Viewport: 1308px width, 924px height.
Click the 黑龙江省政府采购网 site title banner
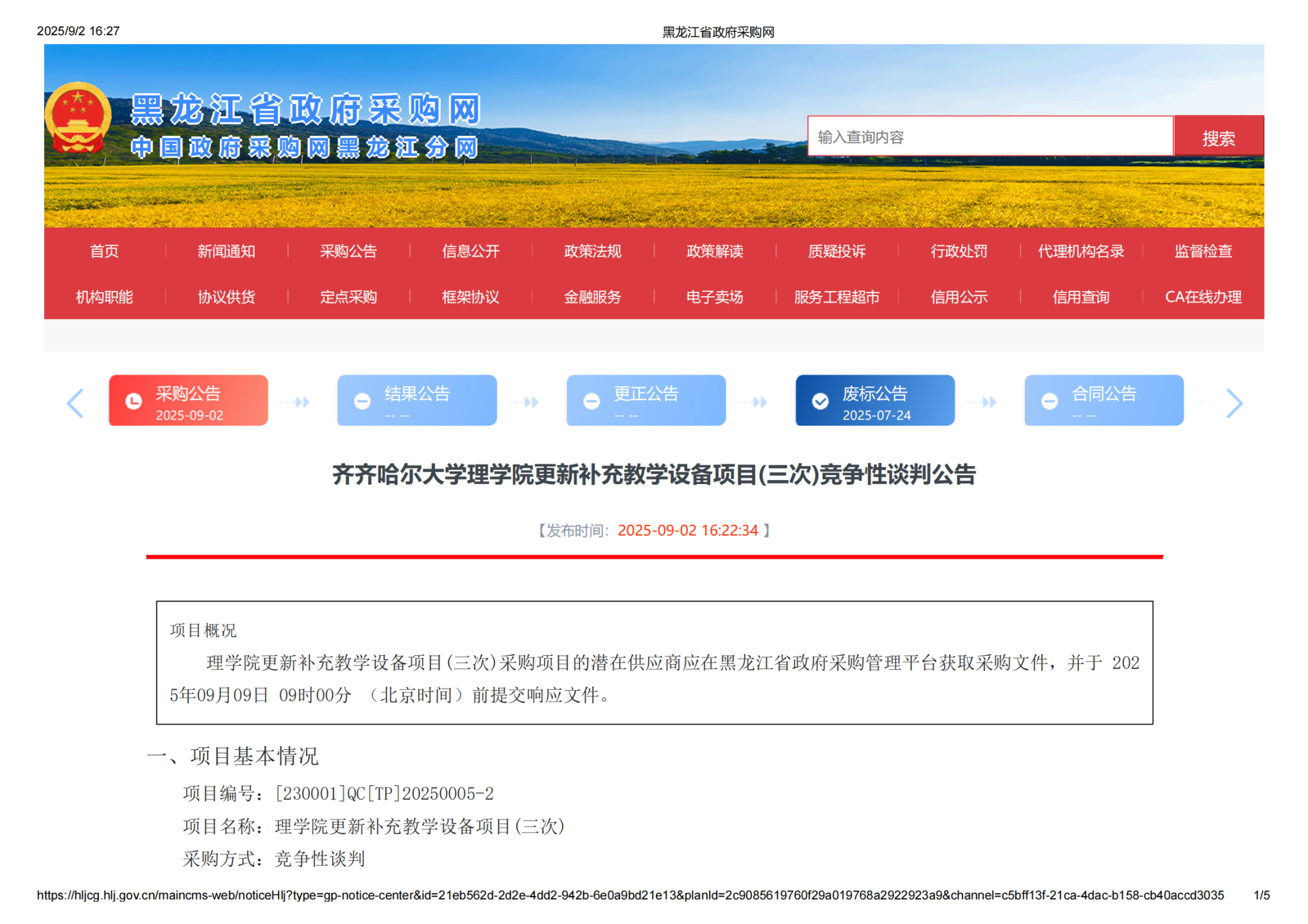[305, 110]
